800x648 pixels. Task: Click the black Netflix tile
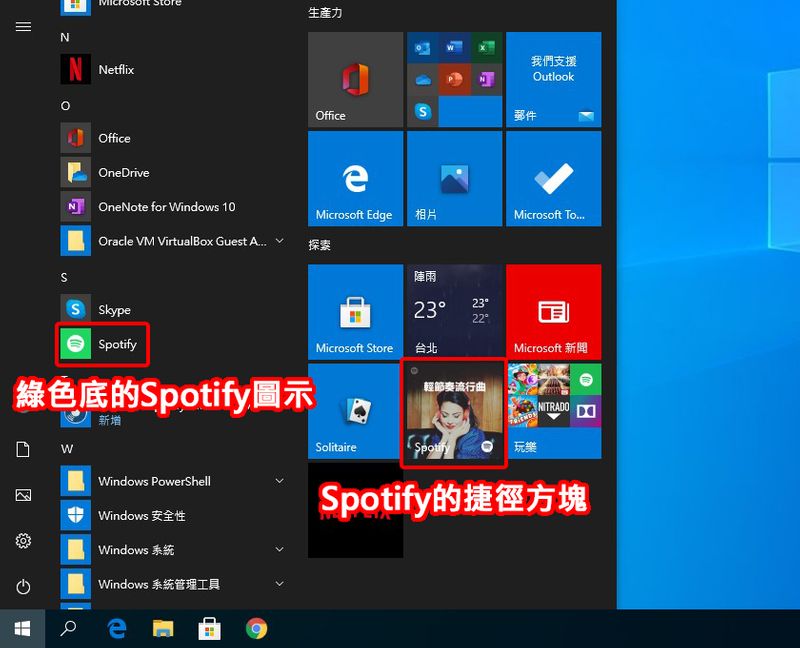tap(356, 510)
